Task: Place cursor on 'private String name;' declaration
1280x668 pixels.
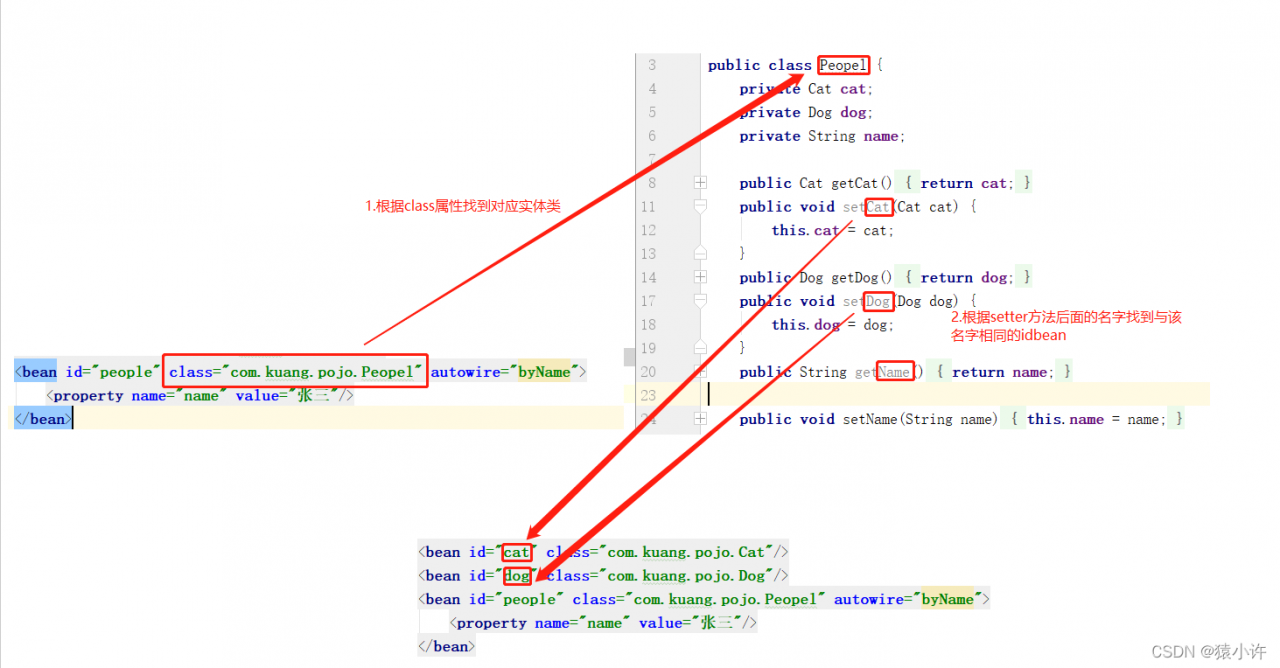Action: pyautogui.click(x=822, y=136)
